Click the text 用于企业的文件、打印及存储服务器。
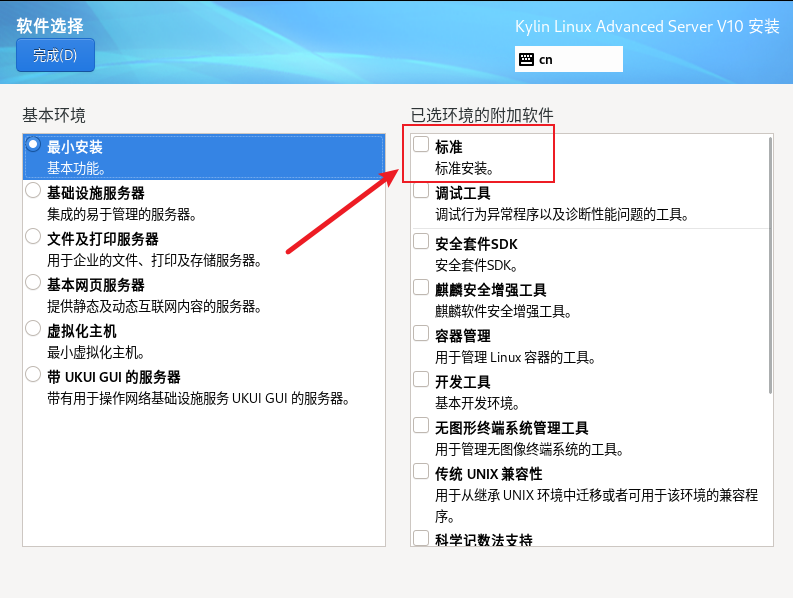Screen dimensions: 793x598 pos(154,261)
